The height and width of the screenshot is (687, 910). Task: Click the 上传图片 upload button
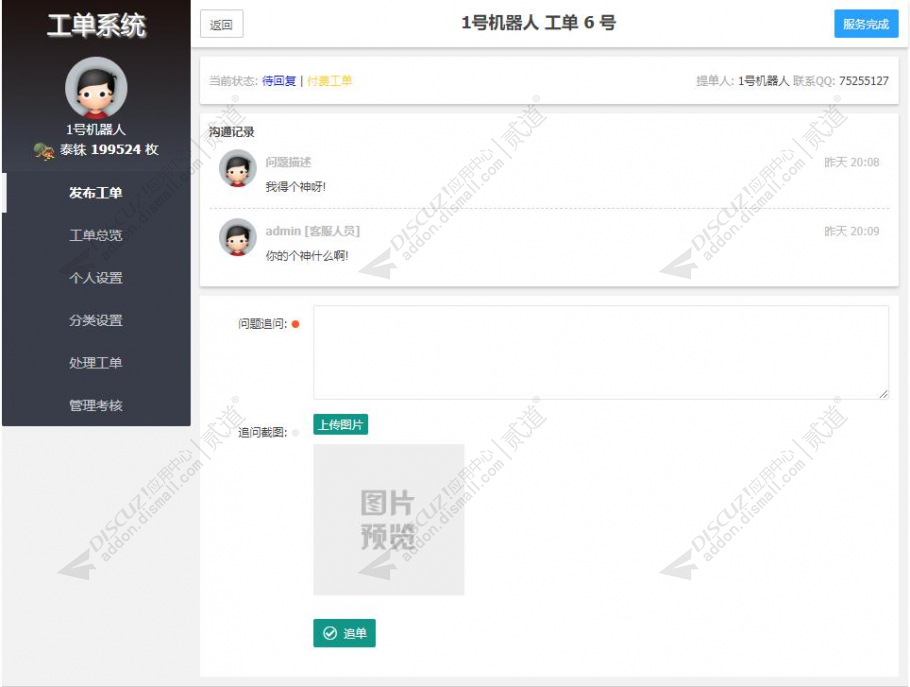point(341,424)
